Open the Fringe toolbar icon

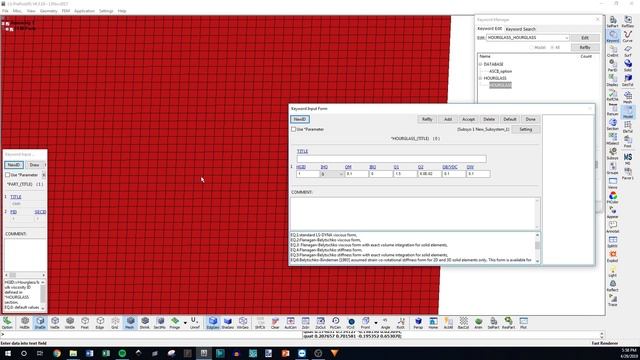pyautogui.click(x=175, y=322)
